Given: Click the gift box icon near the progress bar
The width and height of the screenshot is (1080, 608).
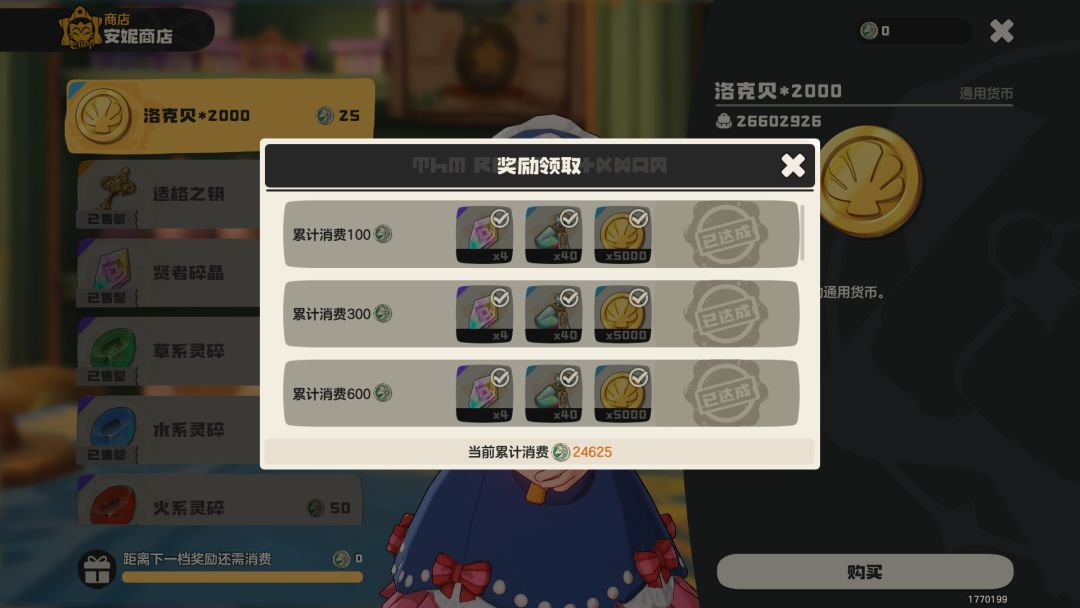Looking at the screenshot, I should [x=96, y=569].
